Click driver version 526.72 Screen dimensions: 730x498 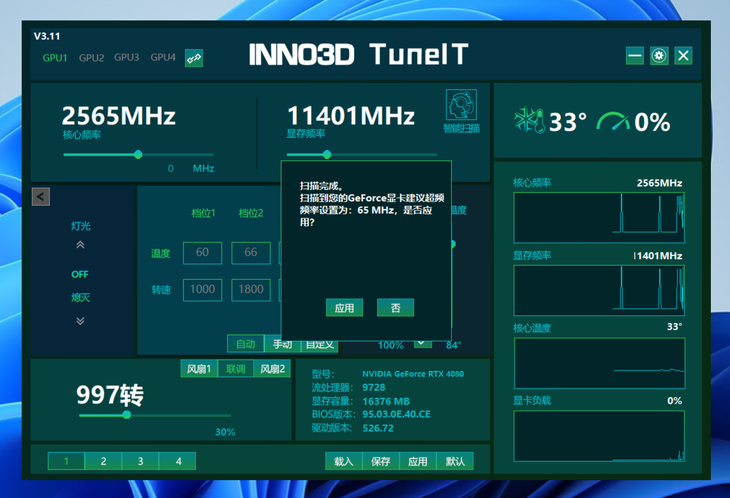tap(378, 428)
